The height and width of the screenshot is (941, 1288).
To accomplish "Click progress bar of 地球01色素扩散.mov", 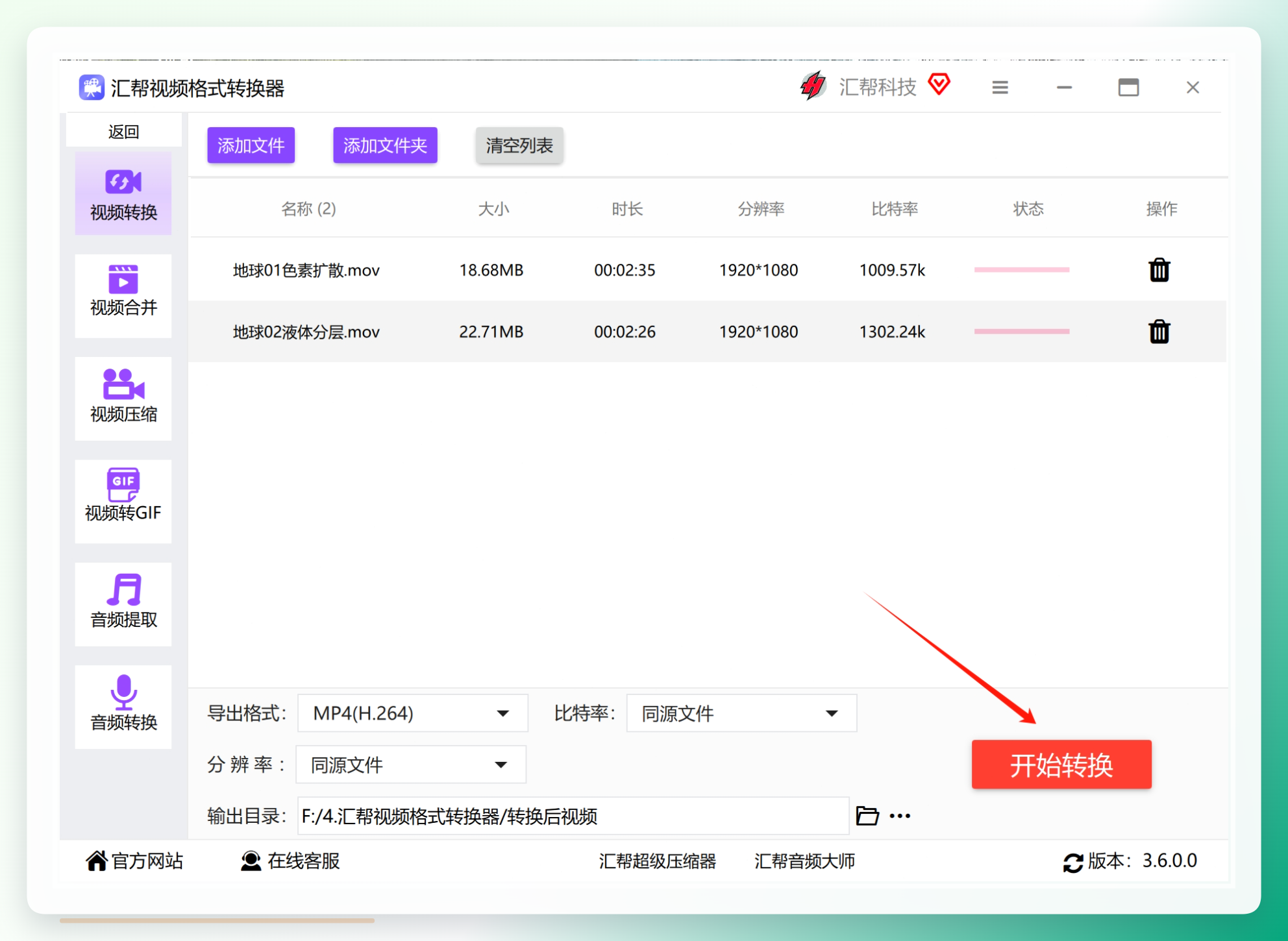I will 1022,269.
